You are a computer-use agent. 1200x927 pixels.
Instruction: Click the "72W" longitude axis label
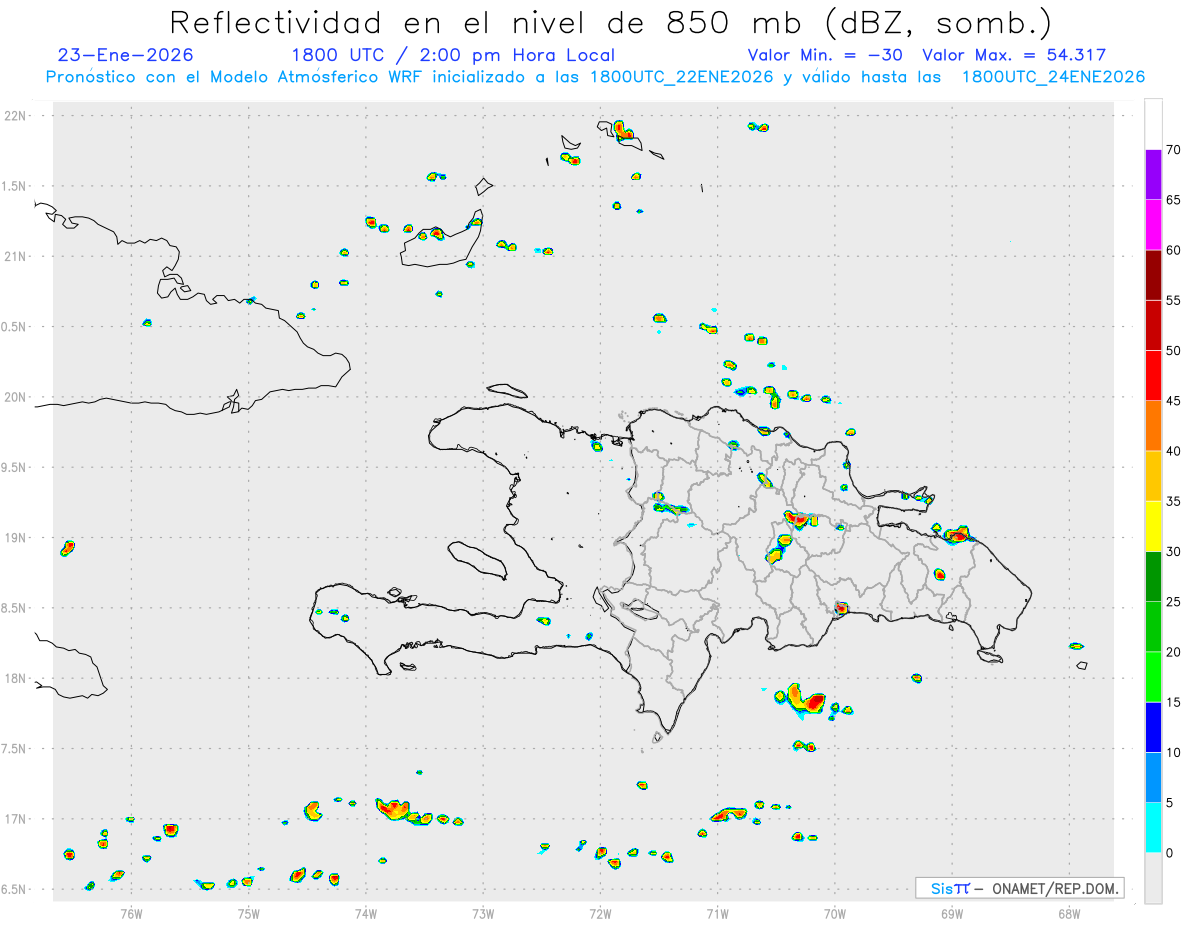pyautogui.click(x=600, y=912)
